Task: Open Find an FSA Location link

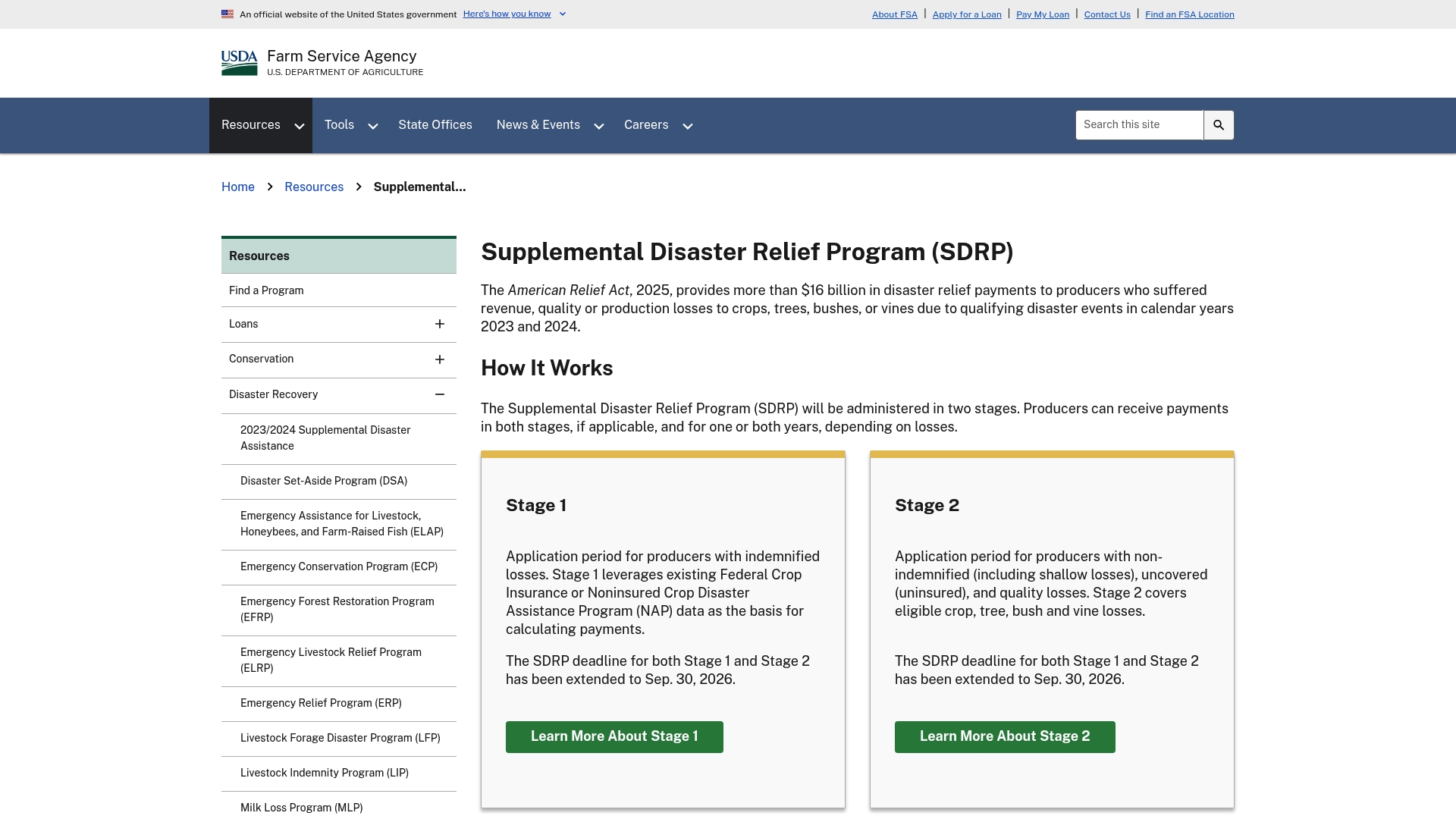Action: point(1190,14)
